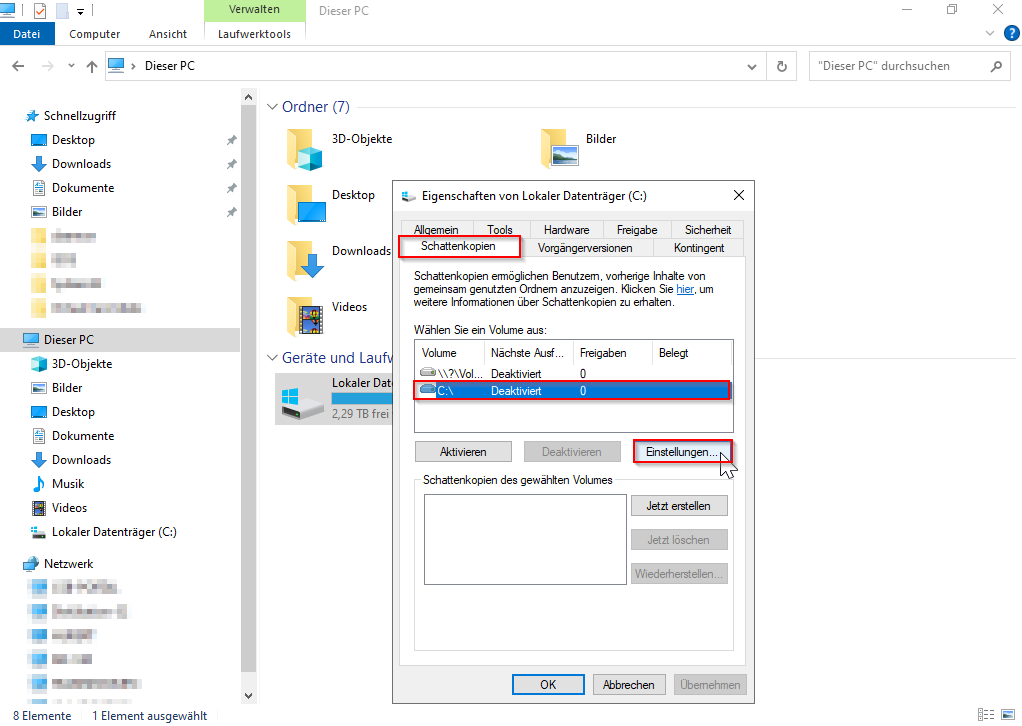The height and width of the screenshot is (726, 1022).
Task: Open the Sicherheit tab
Action: click(x=708, y=230)
